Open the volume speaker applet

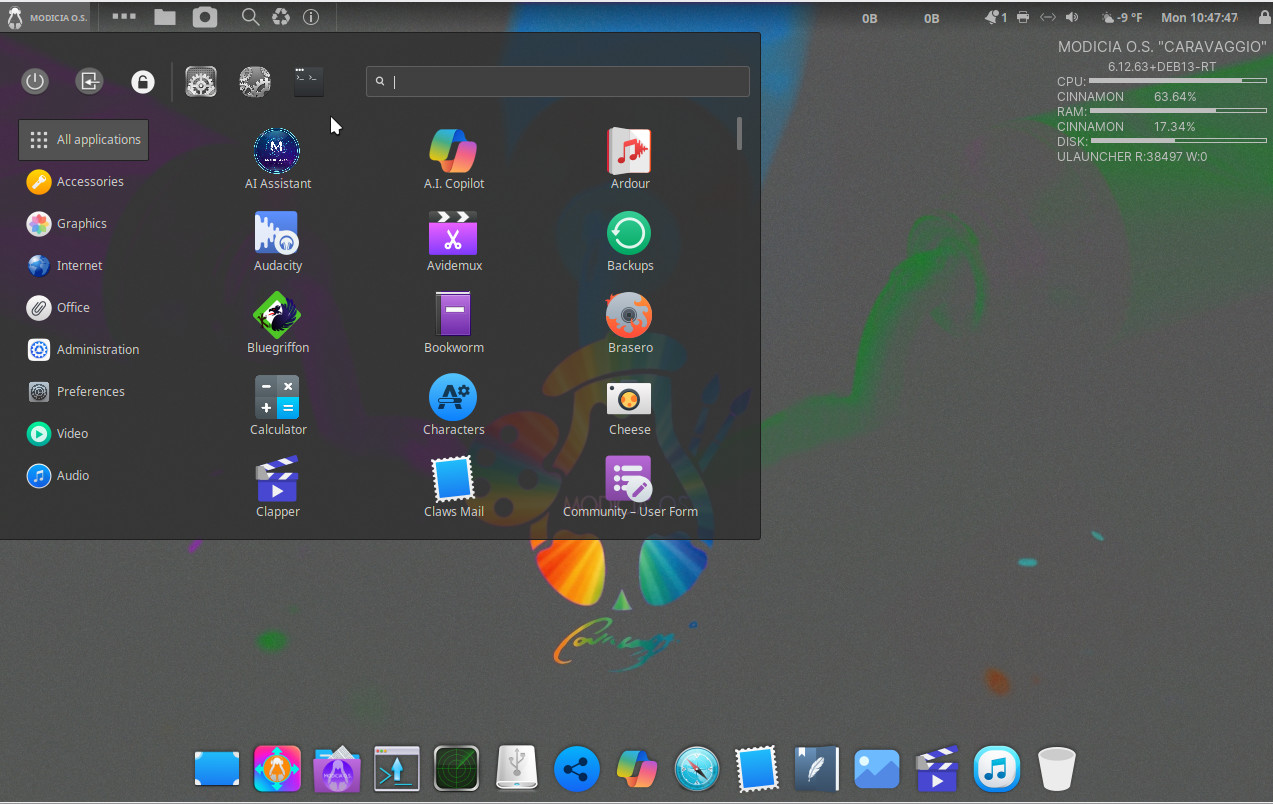point(1072,17)
